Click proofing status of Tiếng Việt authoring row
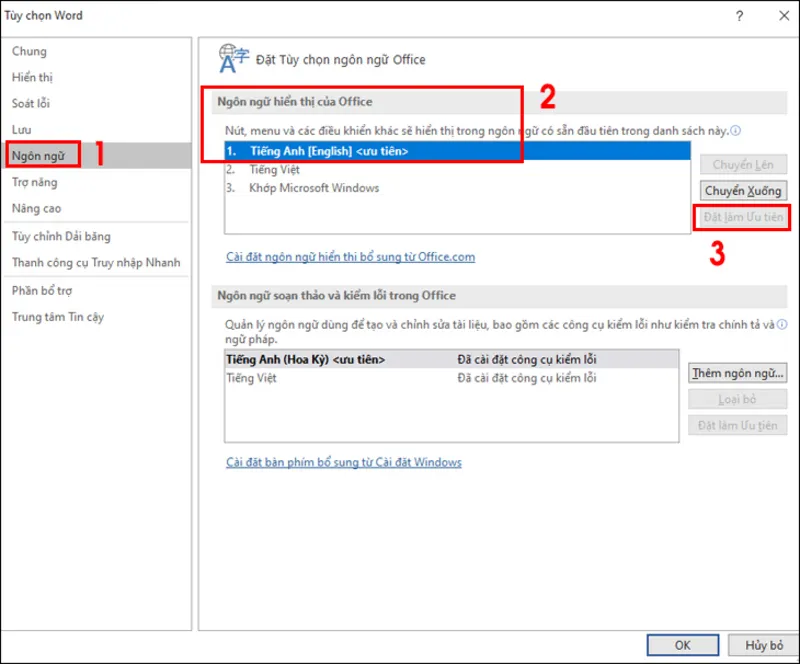This screenshot has width=800, height=664. (527, 378)
